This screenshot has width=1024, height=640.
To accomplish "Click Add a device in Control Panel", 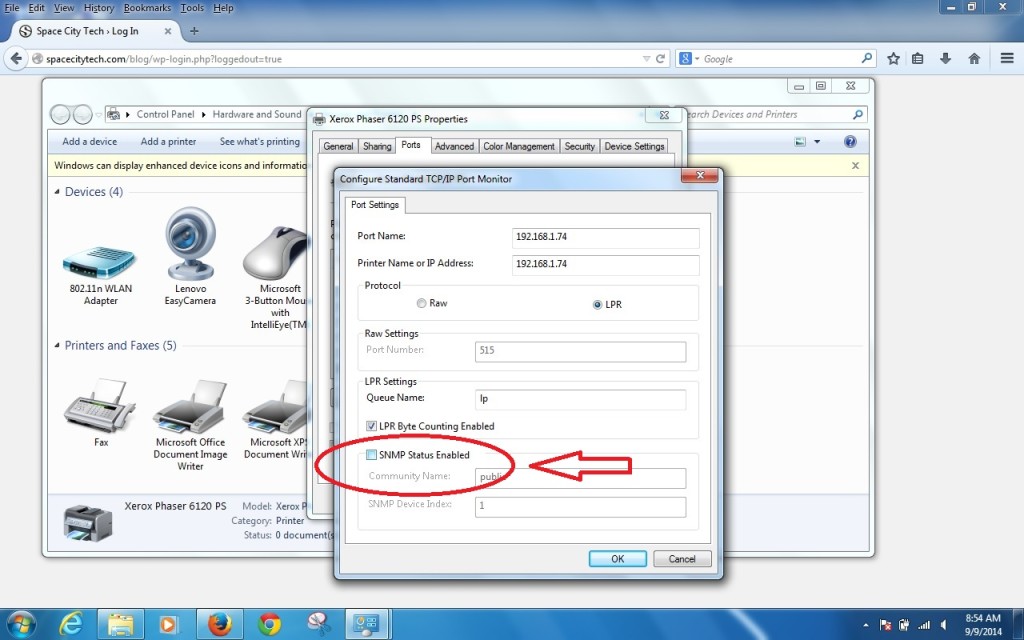I will pos(89,142).
